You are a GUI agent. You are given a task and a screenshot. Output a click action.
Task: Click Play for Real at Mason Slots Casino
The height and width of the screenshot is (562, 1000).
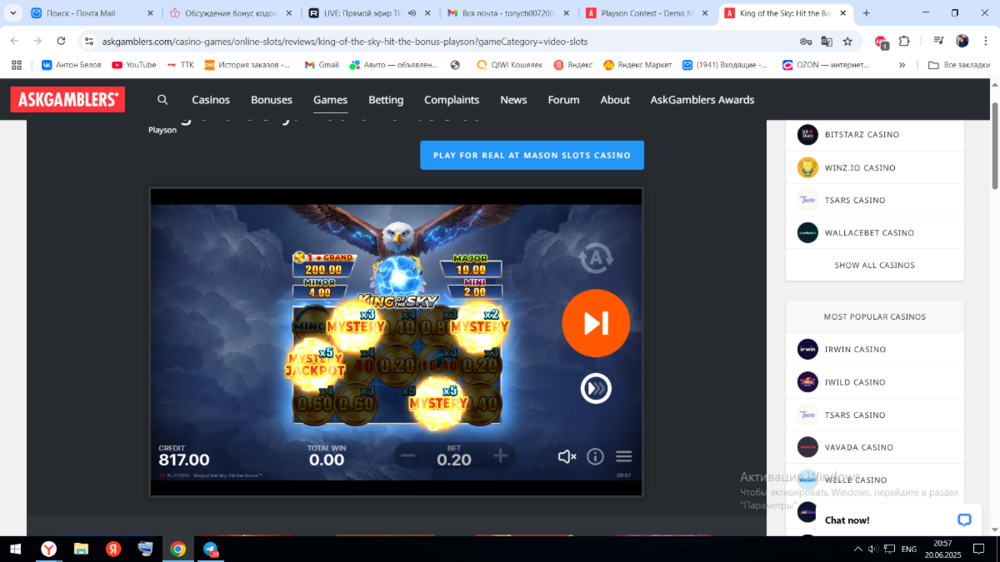tap(532, 155)
